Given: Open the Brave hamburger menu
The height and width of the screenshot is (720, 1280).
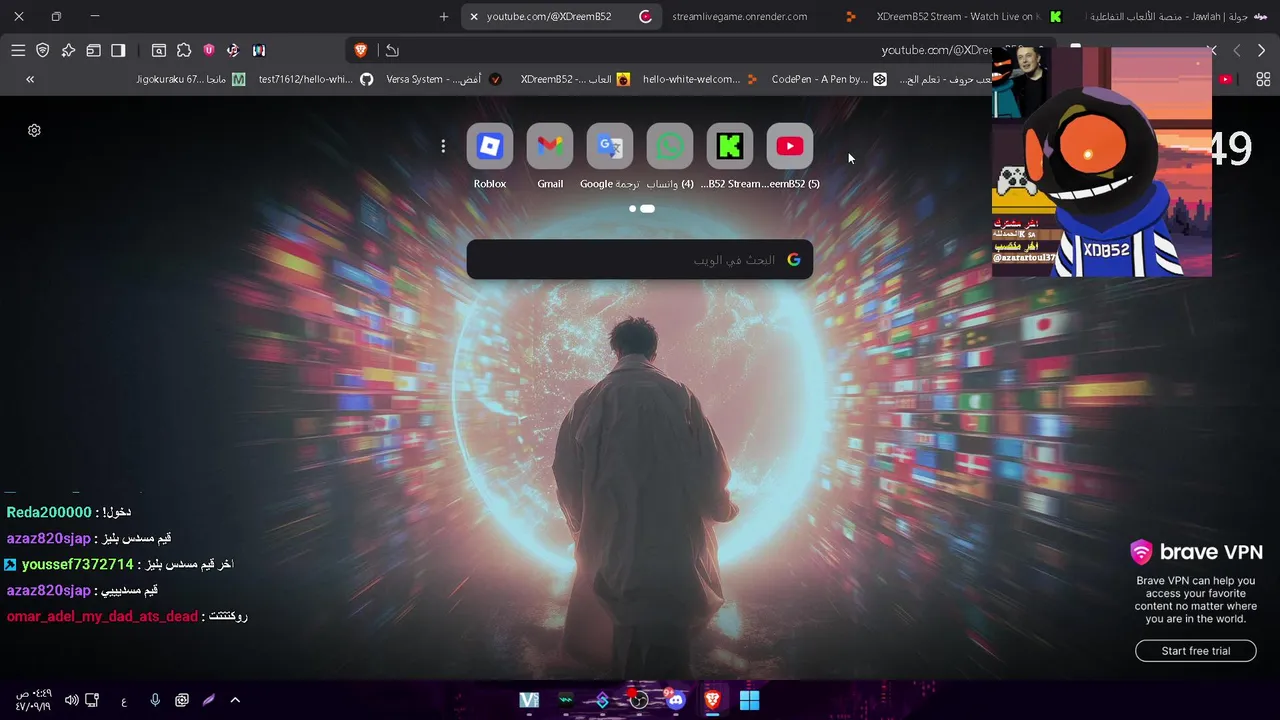Looking at the screenshot, I should click(x=18, y=50).
